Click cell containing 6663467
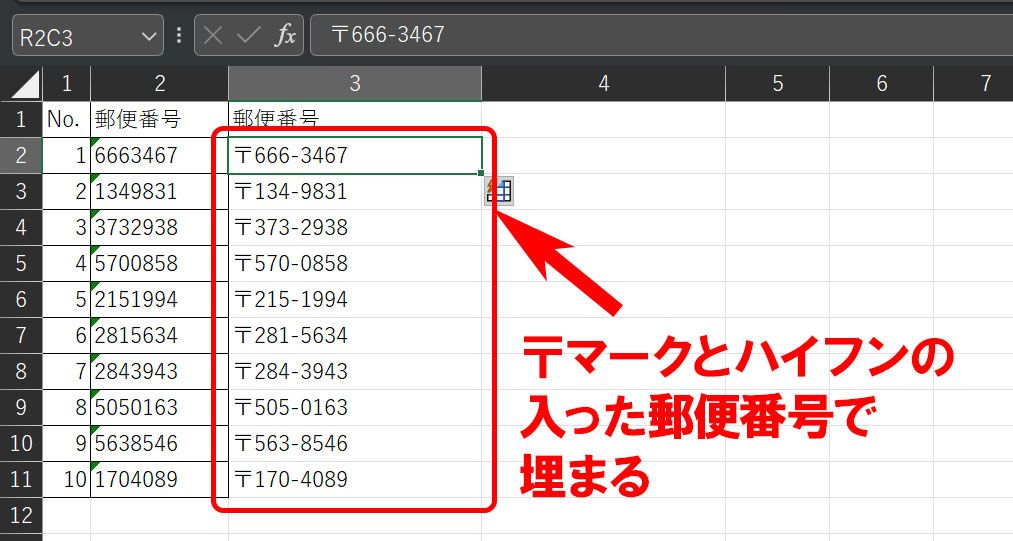 159,156
